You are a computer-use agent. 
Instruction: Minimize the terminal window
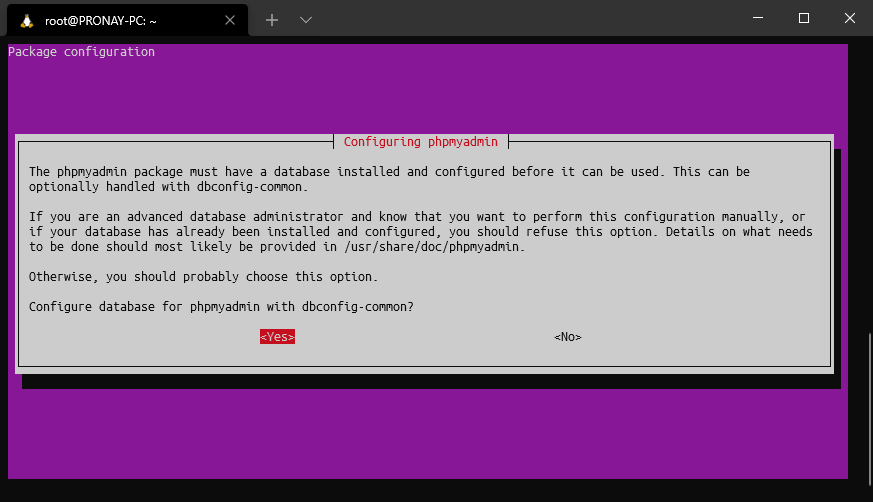tap(758, 18)
